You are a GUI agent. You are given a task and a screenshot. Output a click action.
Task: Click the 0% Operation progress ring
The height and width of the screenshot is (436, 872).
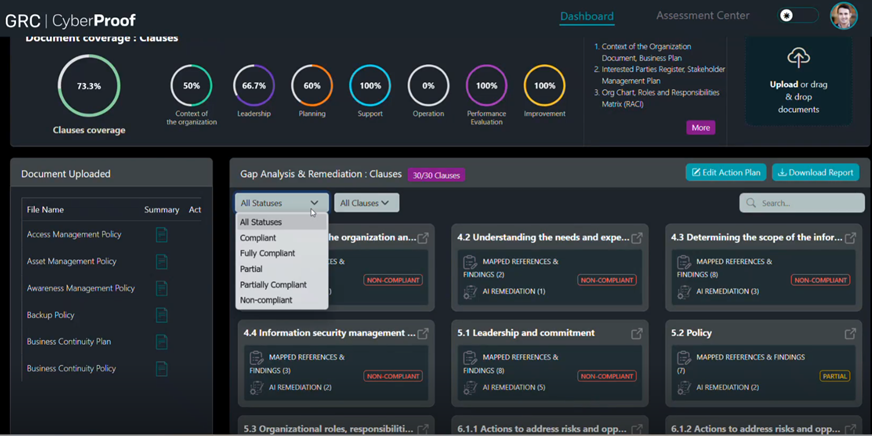tap(428, 86)
